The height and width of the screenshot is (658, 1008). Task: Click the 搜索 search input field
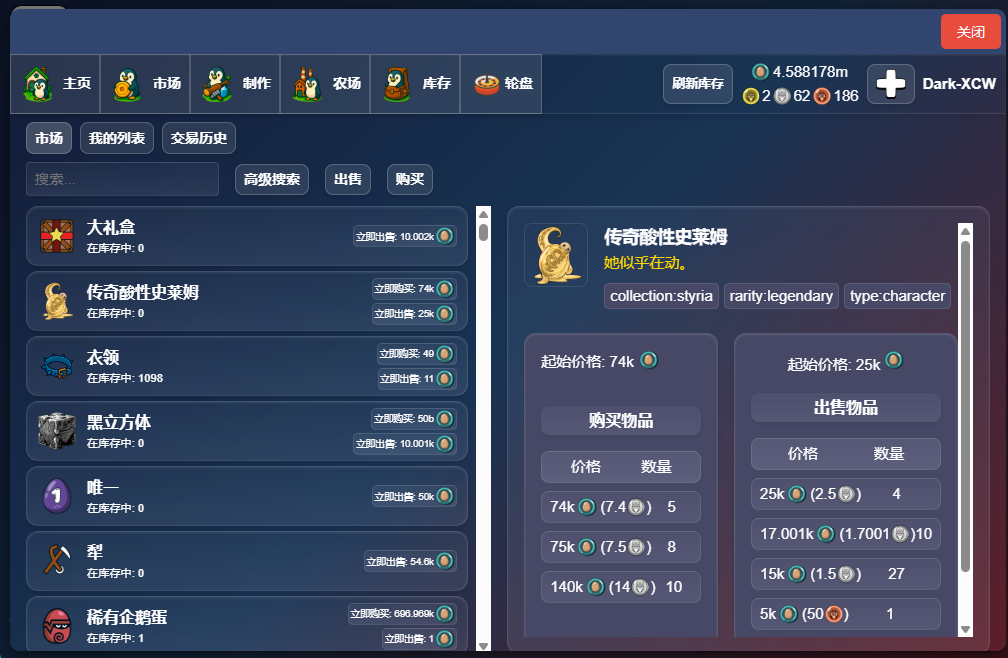point(122,179)
